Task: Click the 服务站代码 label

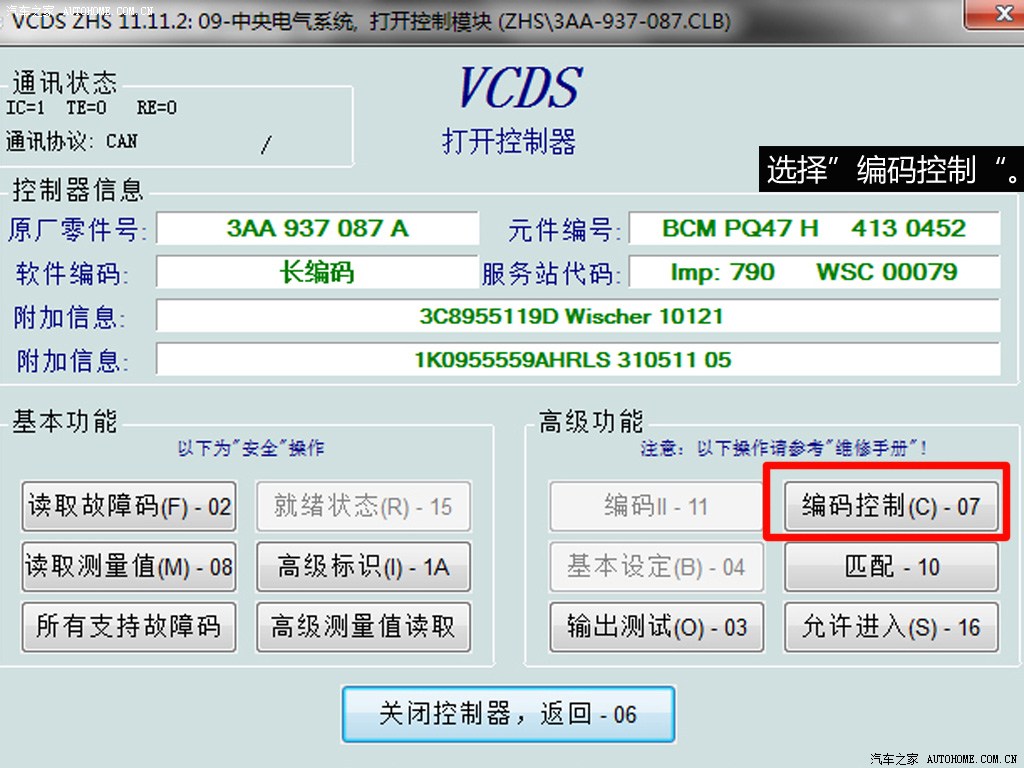Action: [551, 274]
